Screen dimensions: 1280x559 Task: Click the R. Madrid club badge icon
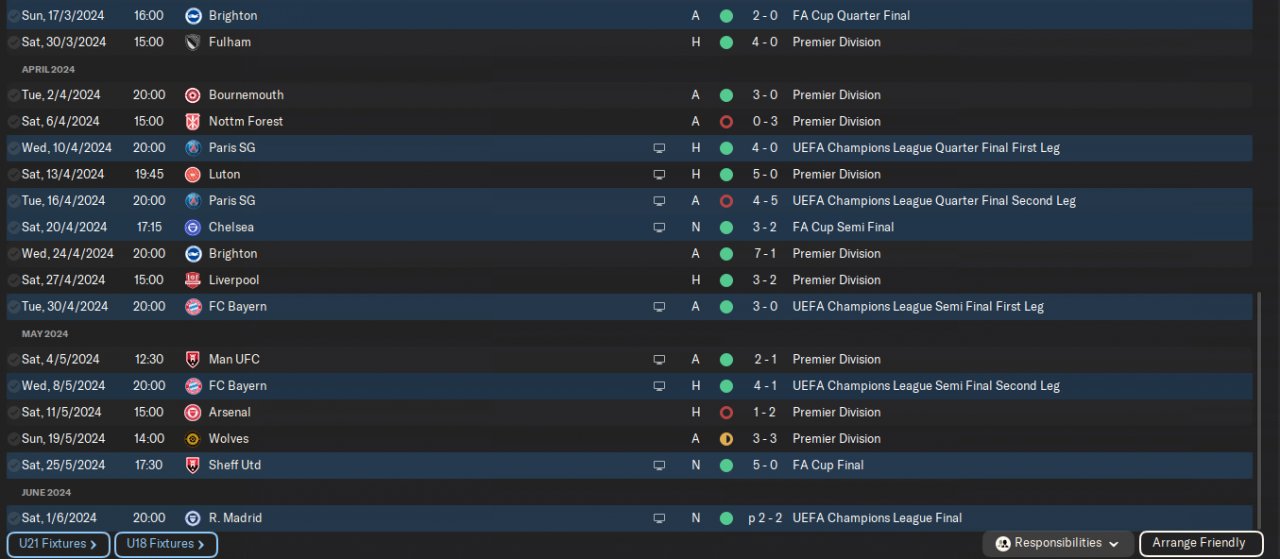point(193,518)
